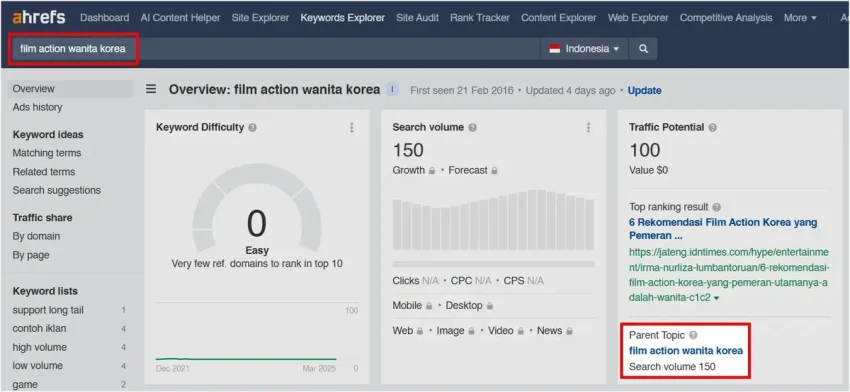Open the hamburger menu beside Overview title
The height and width of the screenshot is (392, 850).
tap(151, 89)
